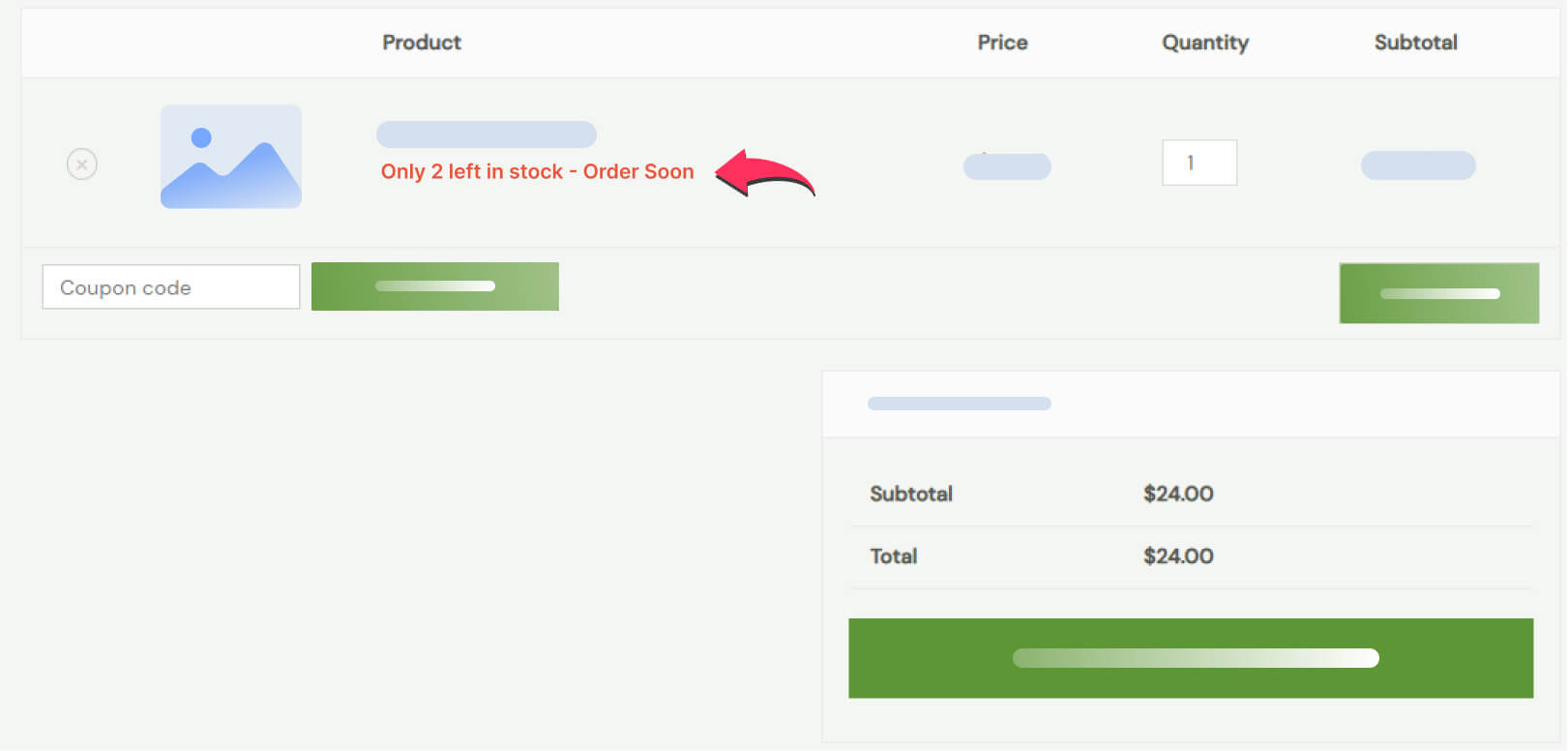Select the Total amount $24.00
Screen dimensions: 1568x751
1178,556
